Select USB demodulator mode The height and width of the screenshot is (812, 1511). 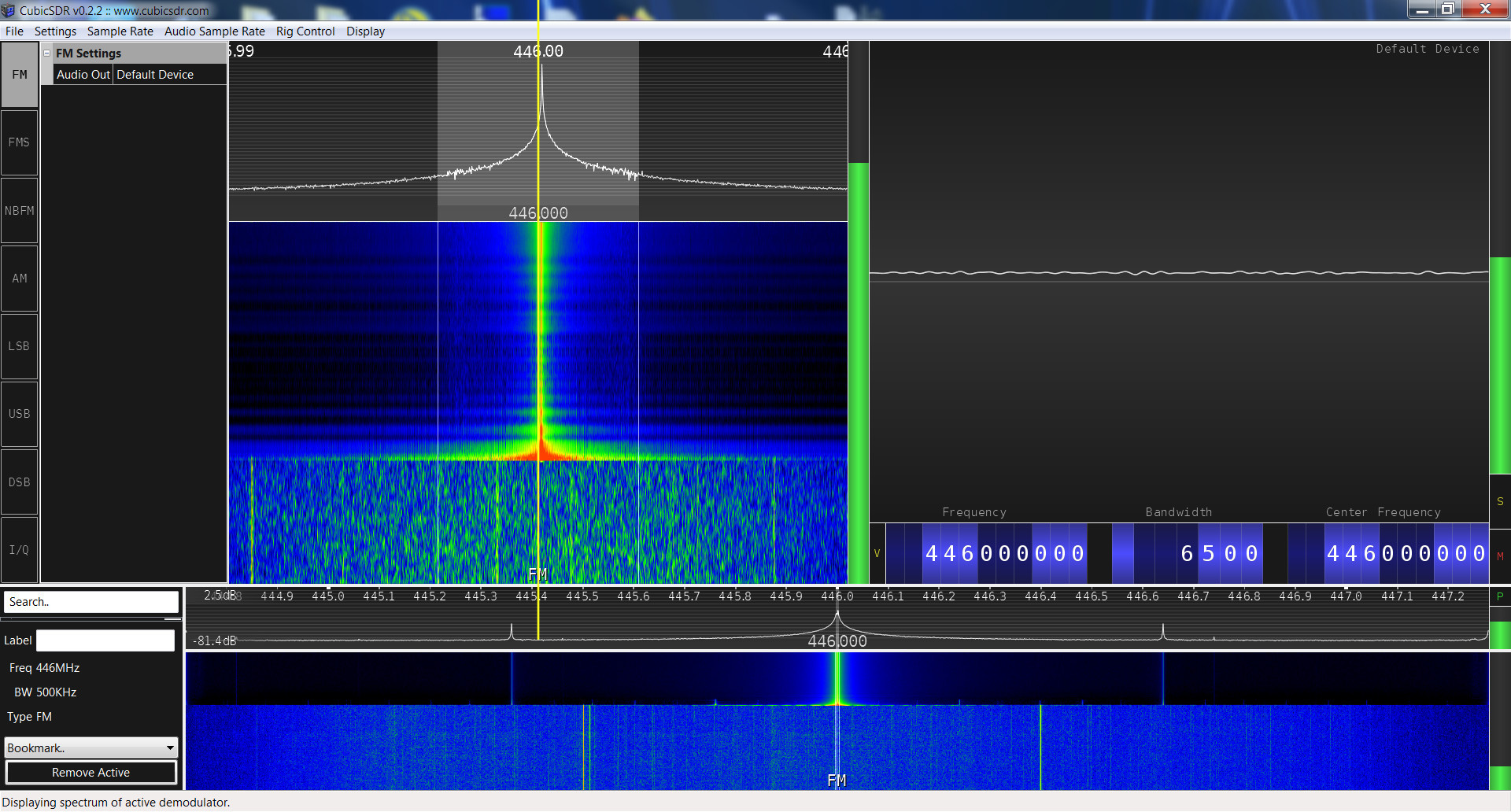(x=20, y=414)
